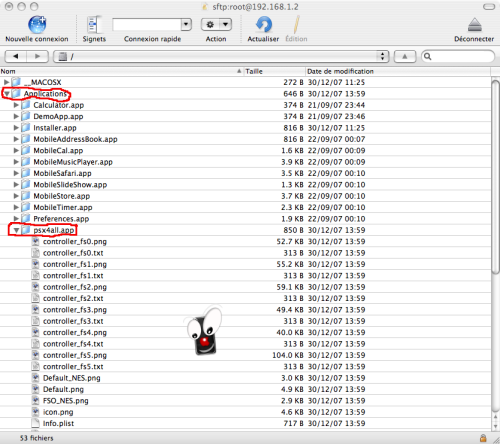
Task: Click the vertical scrollbar thumb
Action: coord(495,177)
